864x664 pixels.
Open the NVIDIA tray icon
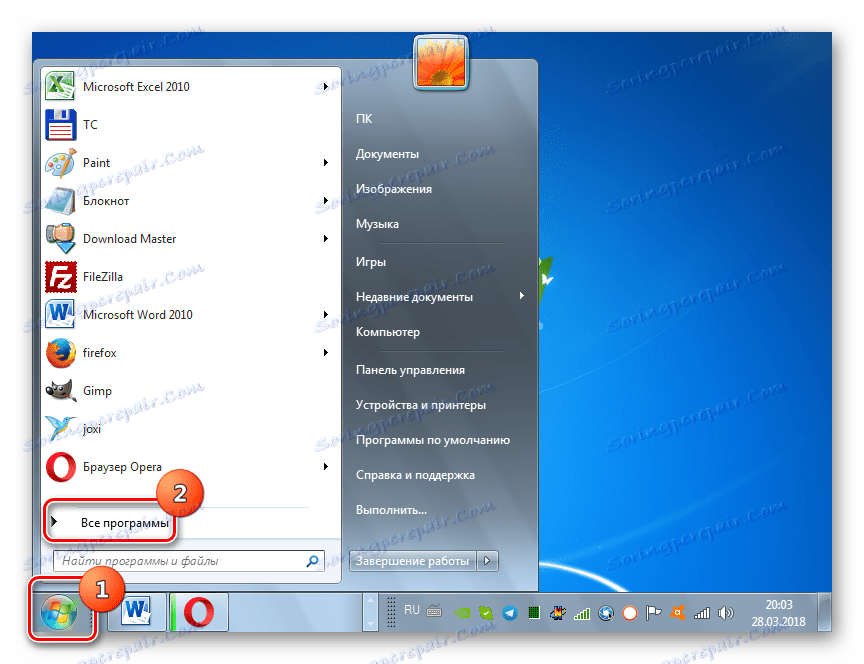click(x=462, y=613)
